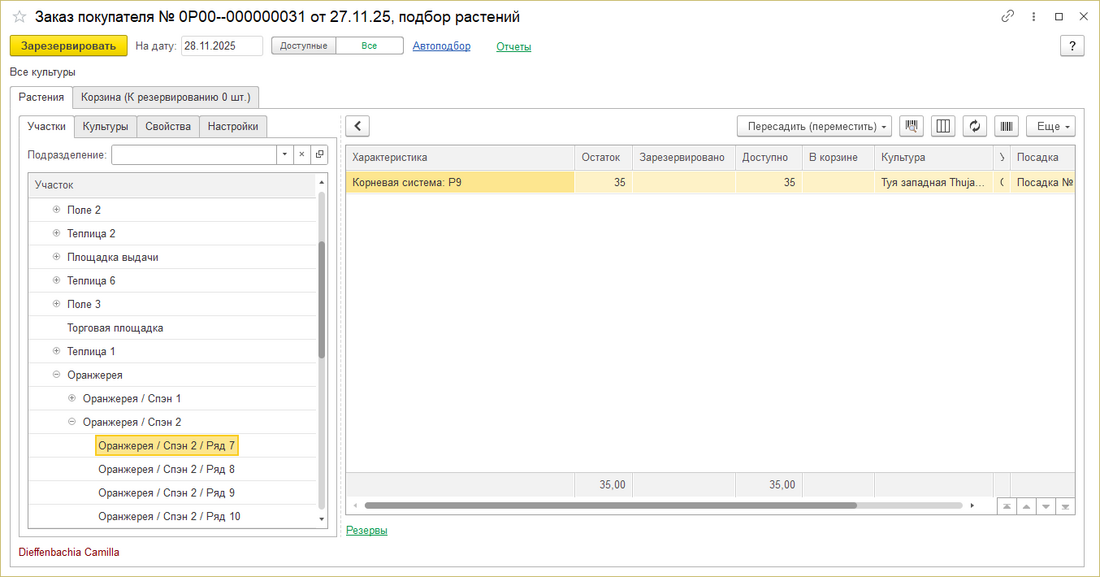
Task: Click the table's horizontal scroll left arrow
Action: tap(356, 505)
